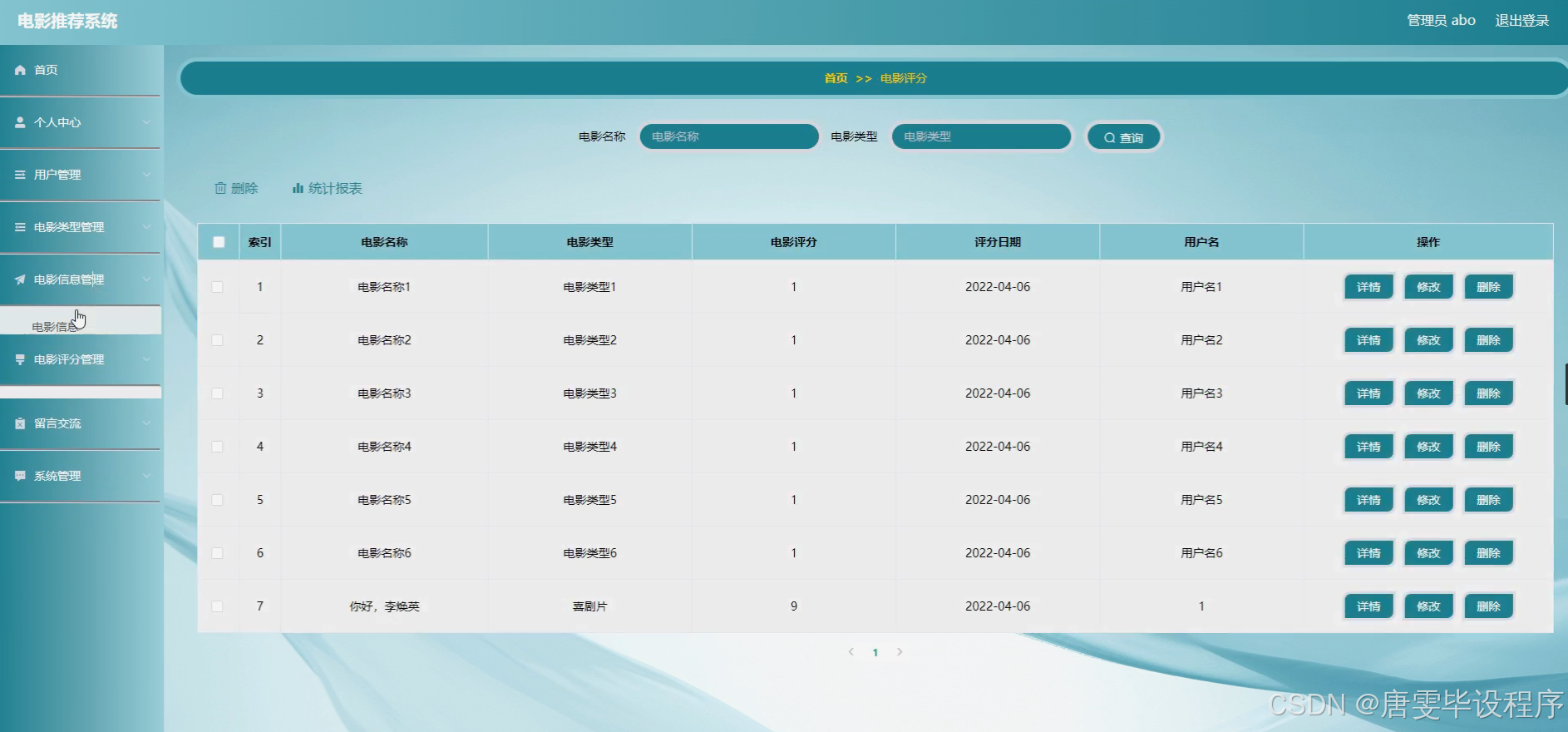The width and height of the screenshot is (1568, 732).
Task: Collapse the 电影信息管理 chevron
Action: (146, 279)
